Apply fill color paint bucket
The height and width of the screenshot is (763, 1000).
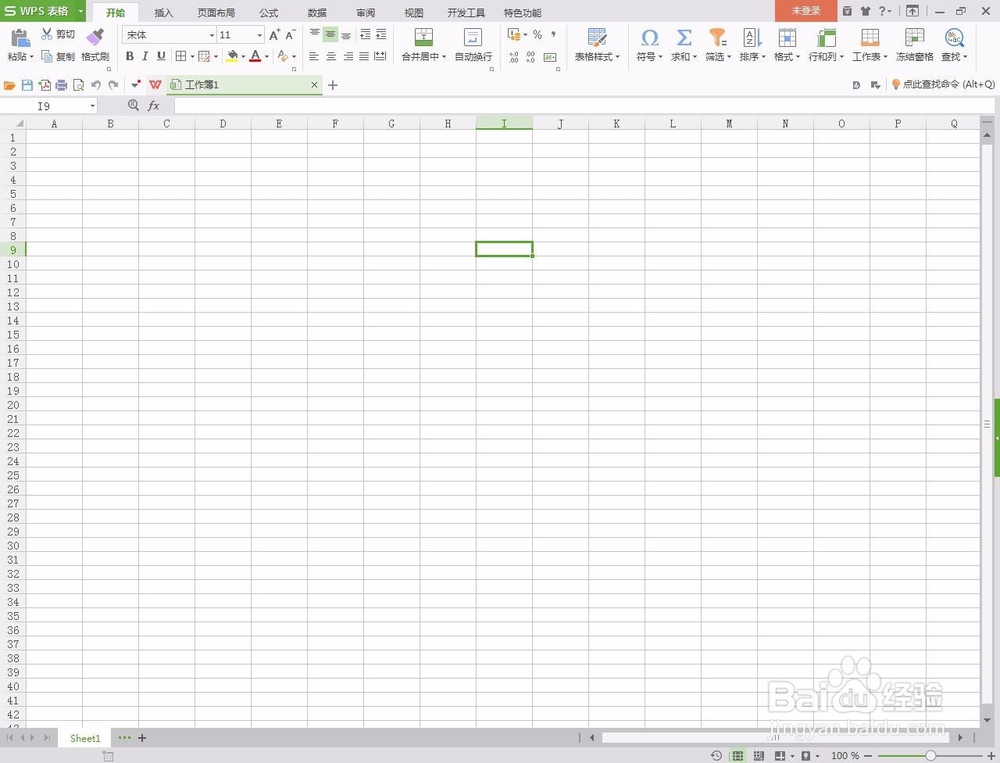point(232,56)
